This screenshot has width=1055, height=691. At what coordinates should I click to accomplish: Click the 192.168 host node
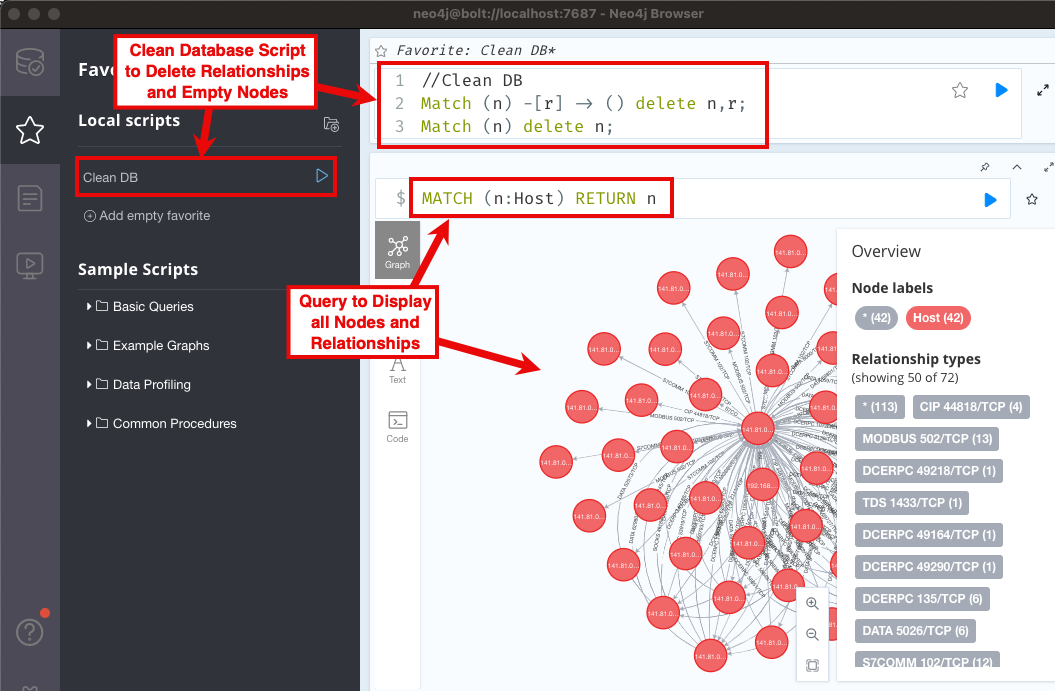(x=762, y=484)
